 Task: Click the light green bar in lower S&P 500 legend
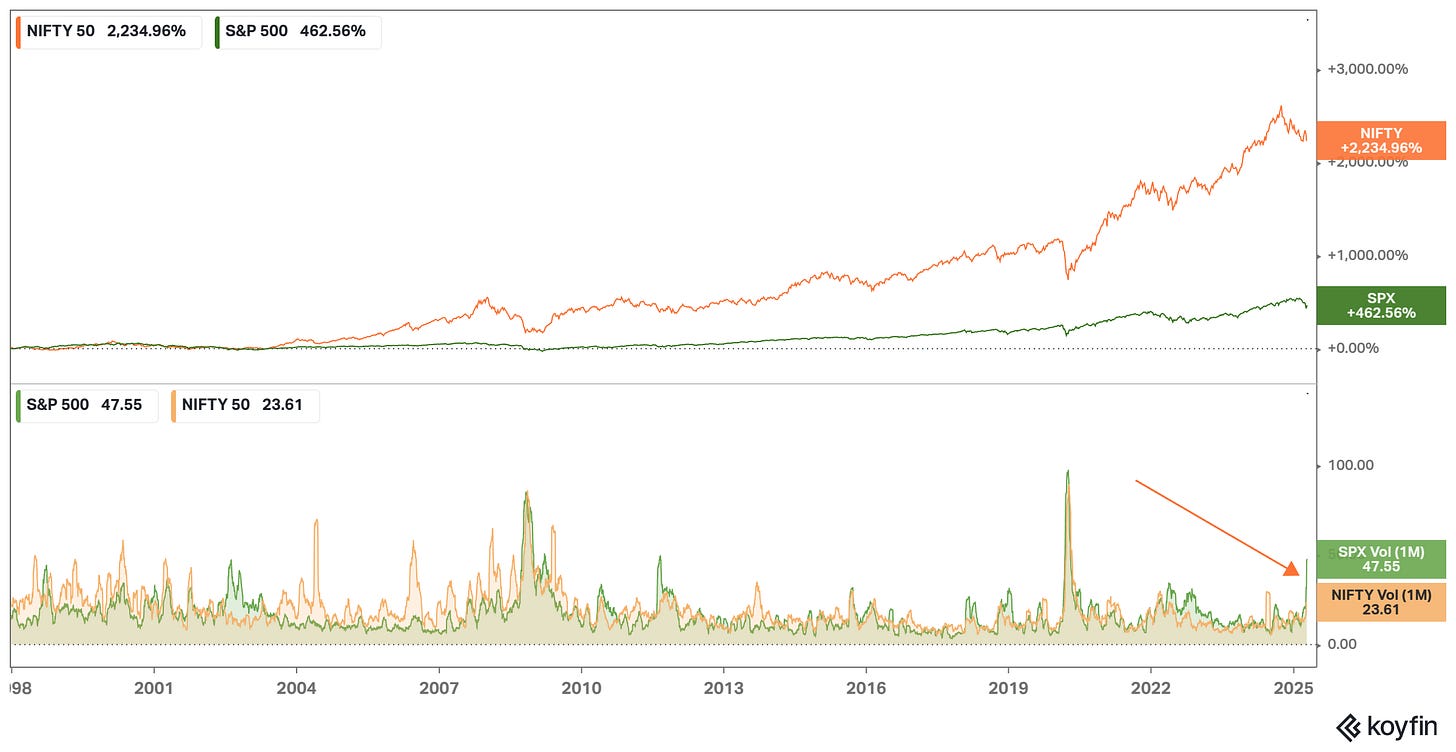coord(18,406)
